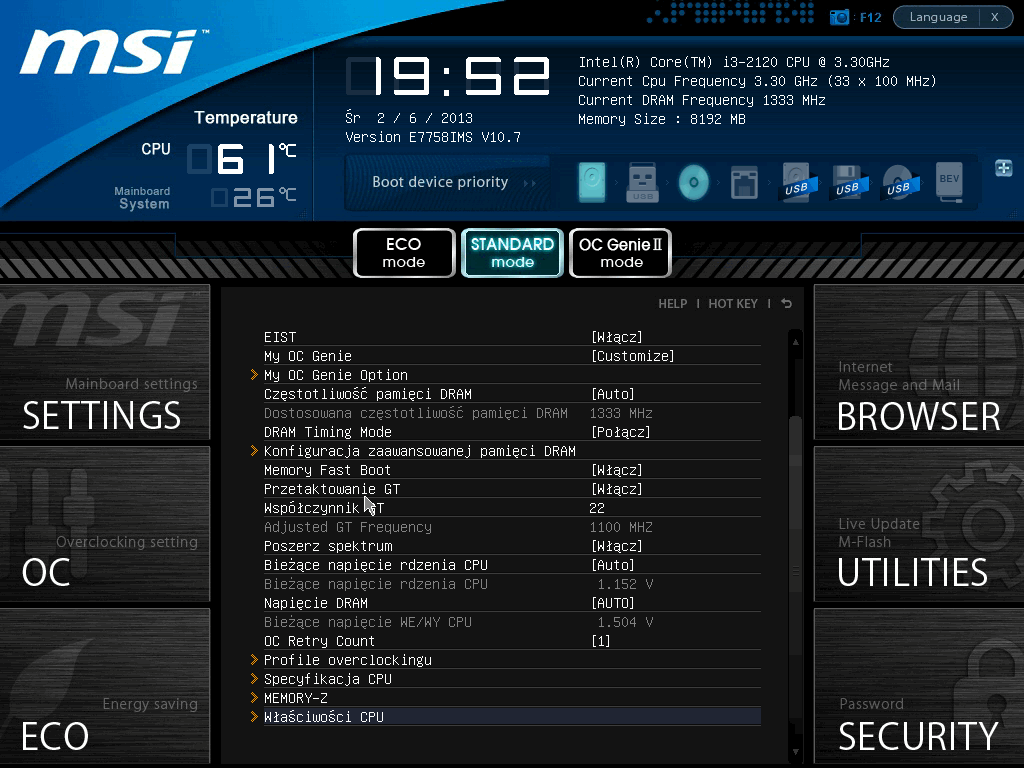Click Version E7758IMS V10.7 text
Image resolution: width=1024 pixels, height=768 pixels.
click(433, 137)
